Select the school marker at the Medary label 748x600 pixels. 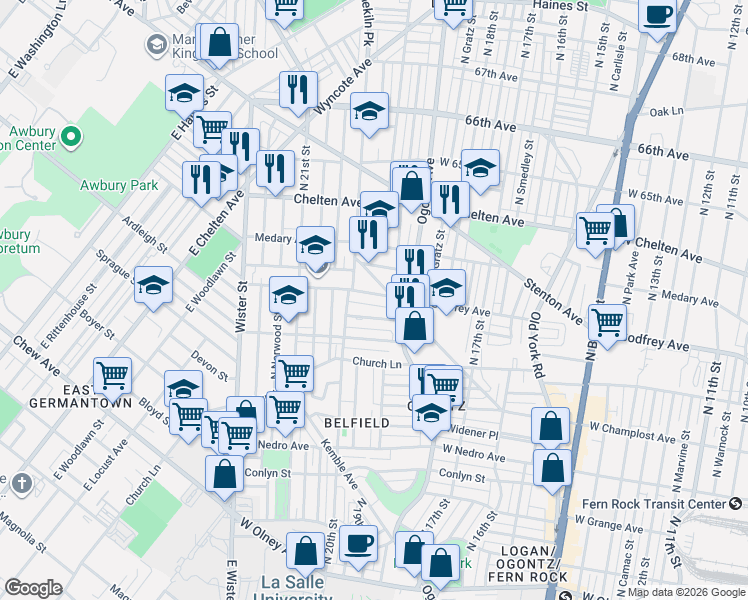click(x=315, y=247)
